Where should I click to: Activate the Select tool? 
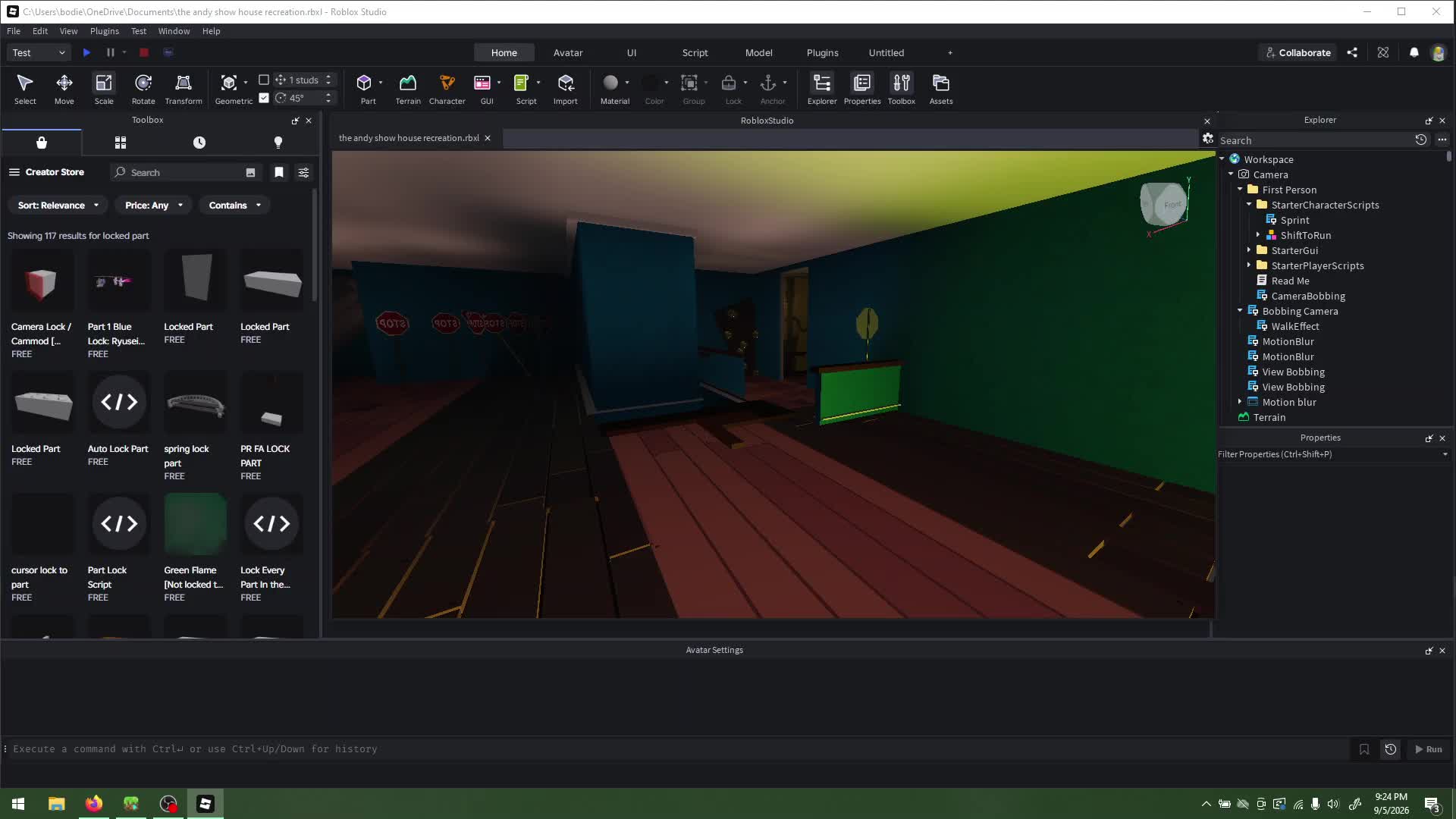tap(25, 89)
